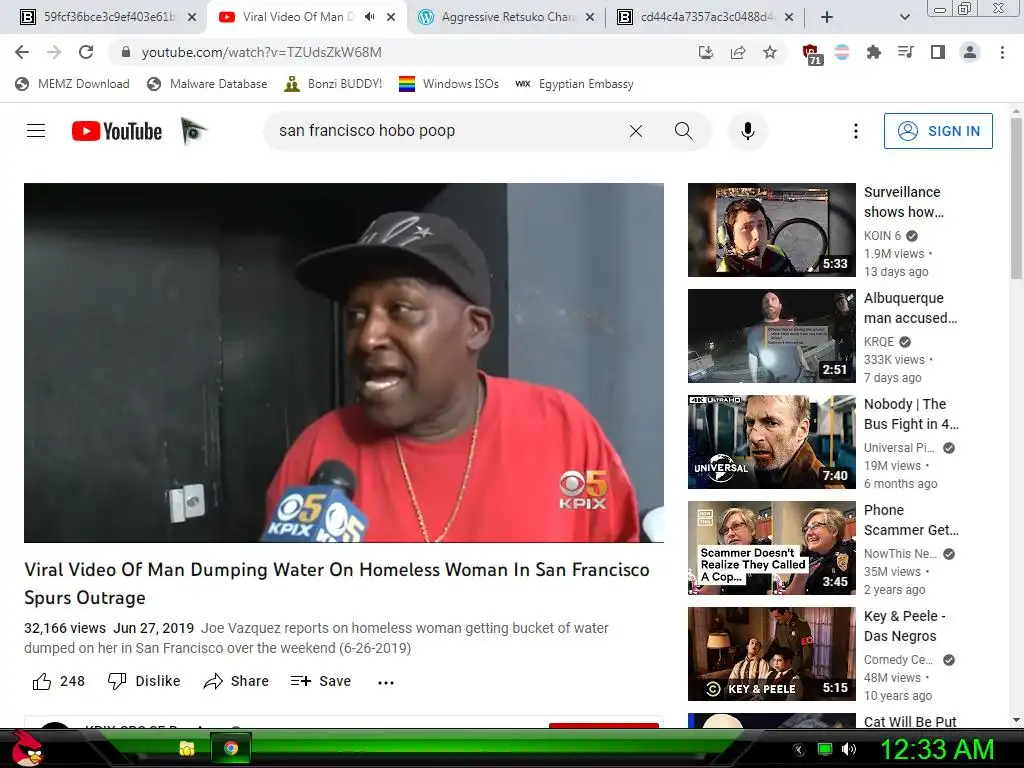Image resolution: width=1024 pixels, height=768 pixels.
Task: Show hidden tray icons arrow
Action: tap(798, 750)
